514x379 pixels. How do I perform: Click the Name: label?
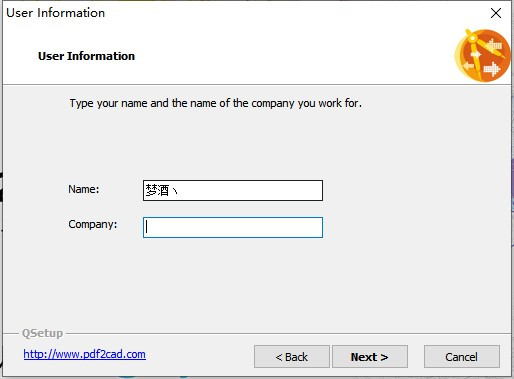pyautogui.click(x=84, y=189)
